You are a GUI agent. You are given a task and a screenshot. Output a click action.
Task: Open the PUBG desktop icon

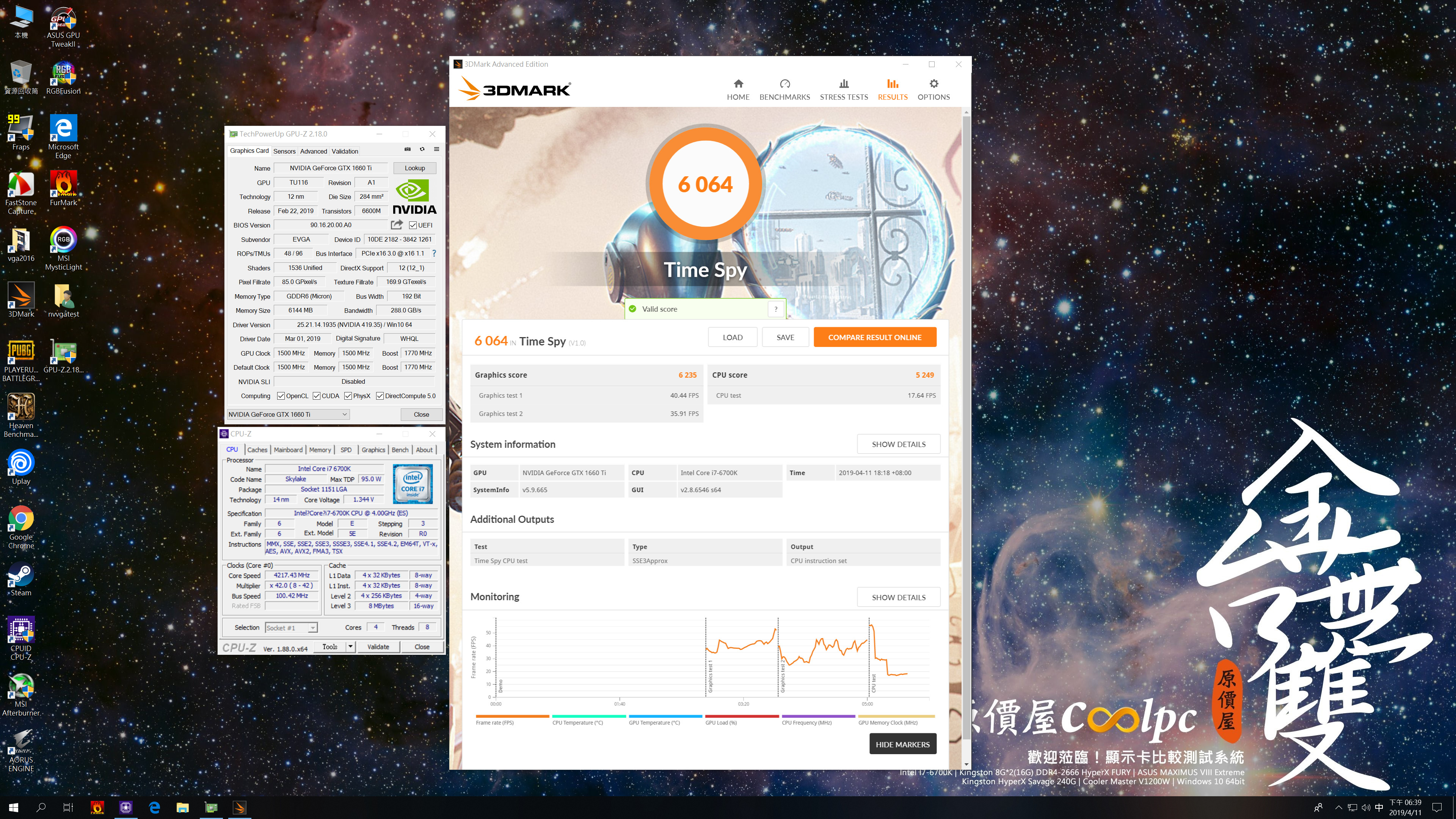click(x=21, y=360)
